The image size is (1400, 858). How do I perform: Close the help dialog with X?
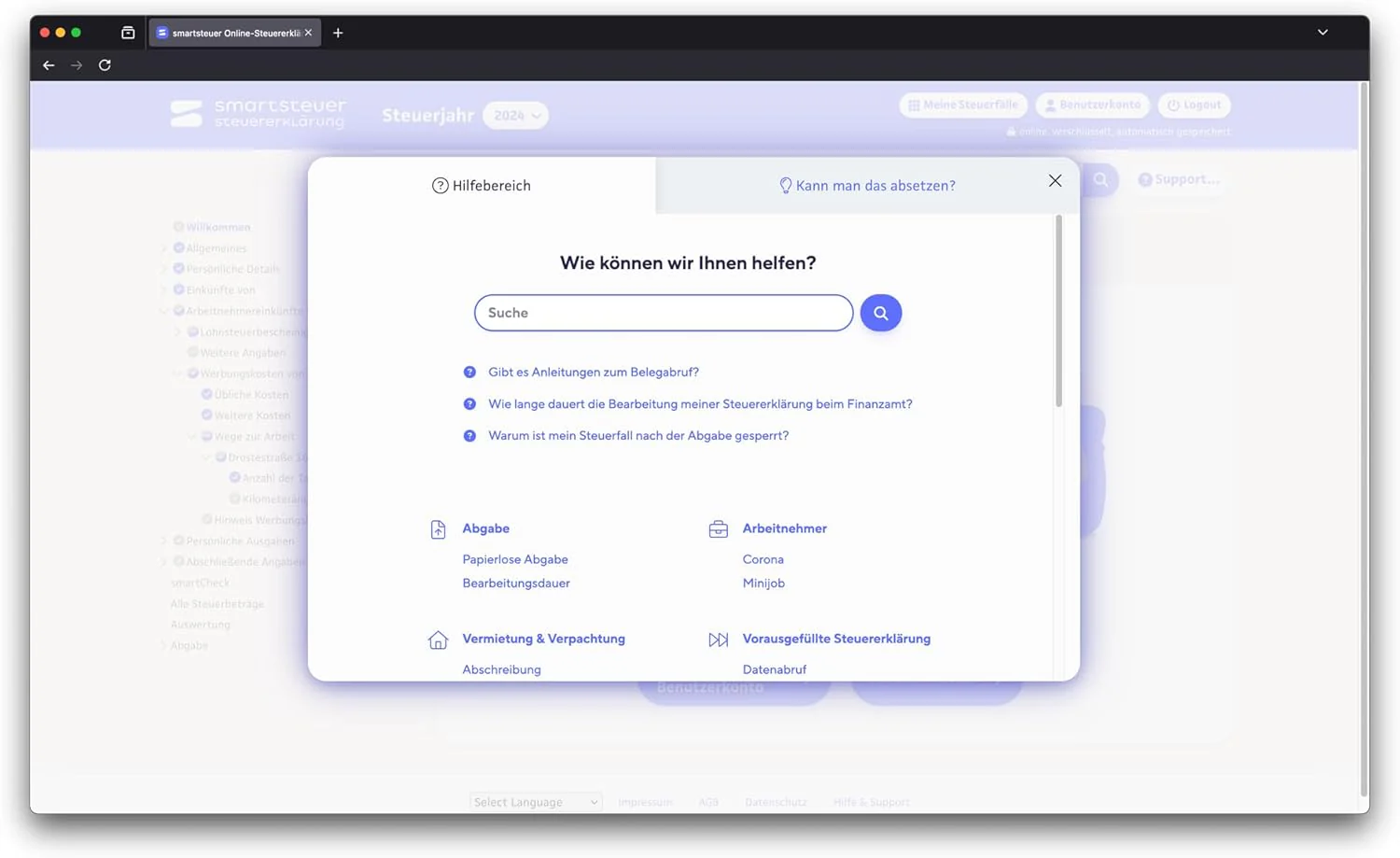coord(1055,181)
